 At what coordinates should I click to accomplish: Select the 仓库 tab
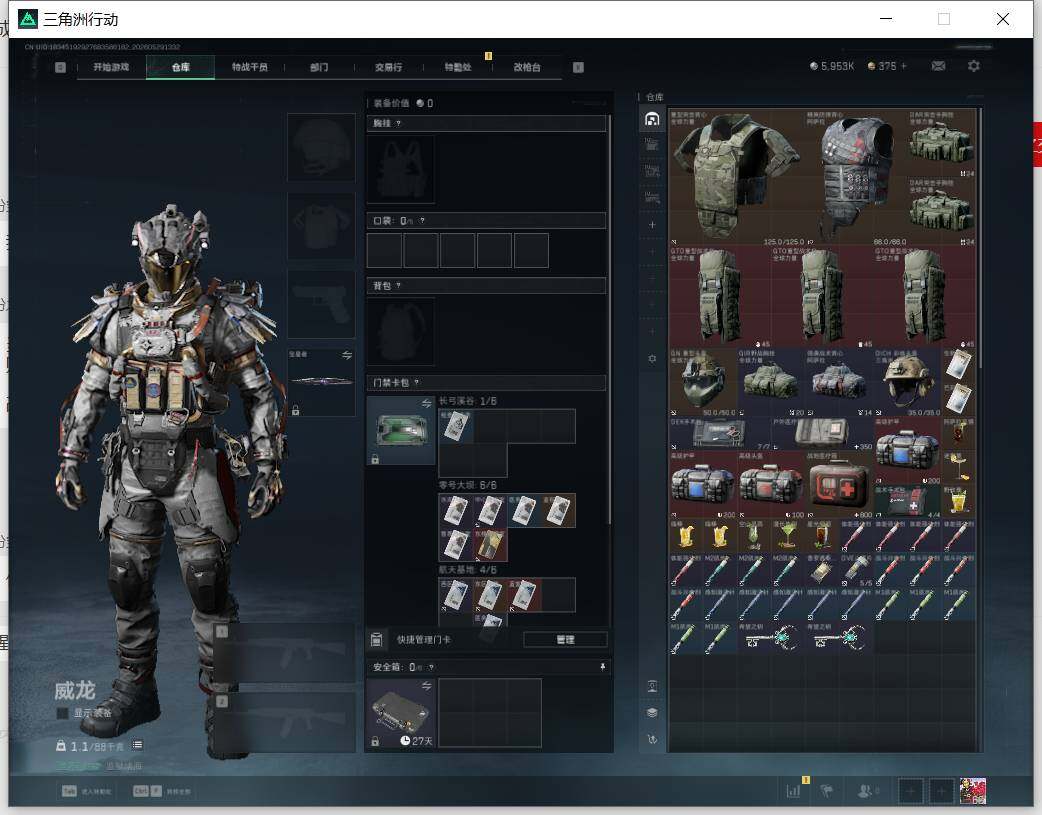point(180,67)
